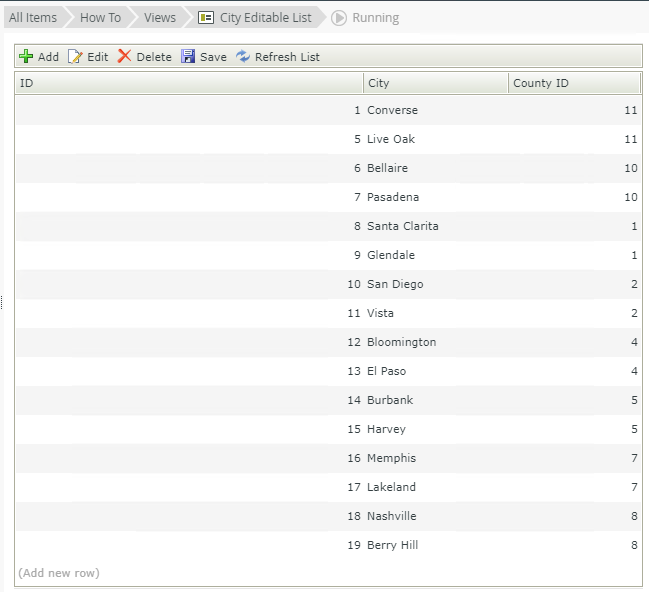Select the Pasadena city cell
The image size is (649, 592).
pyautogui.click(x=393, y=197)
